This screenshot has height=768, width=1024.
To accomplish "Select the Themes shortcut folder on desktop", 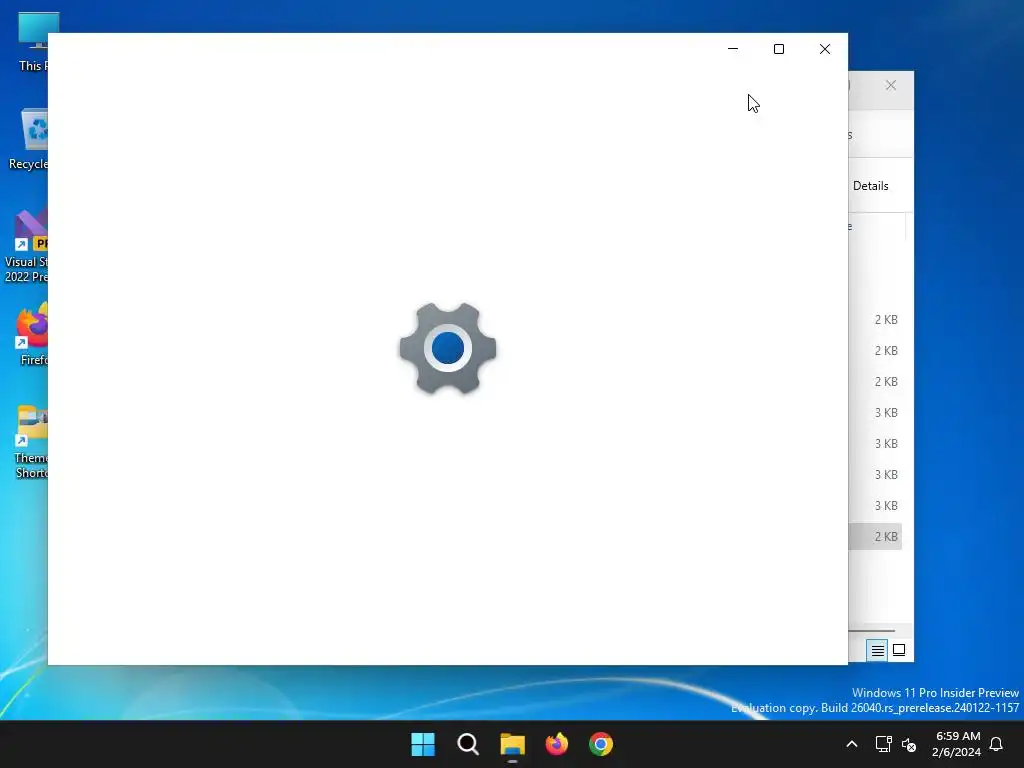I will tap(30, 442).
